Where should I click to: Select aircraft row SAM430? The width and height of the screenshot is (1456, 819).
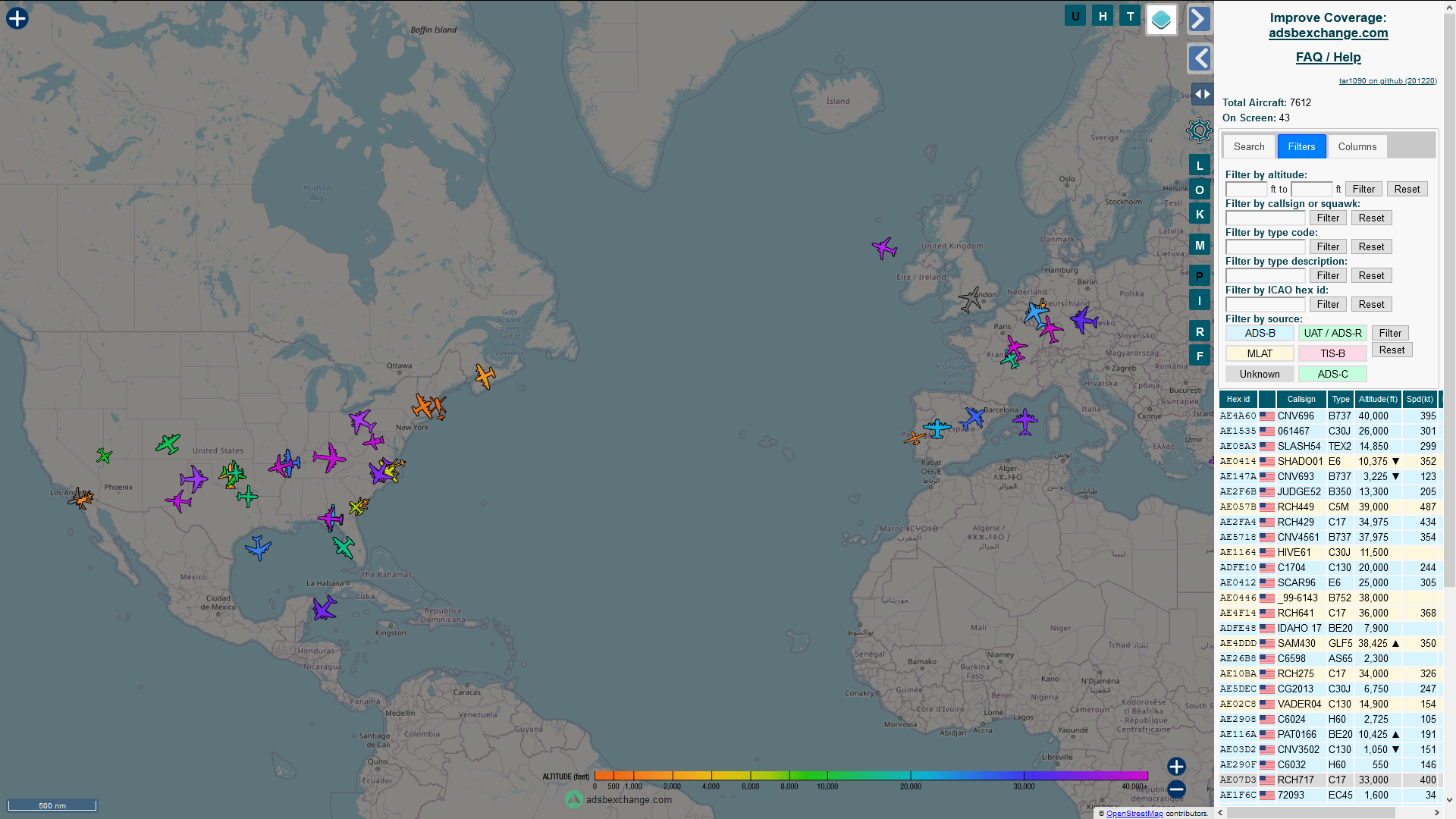pos(1330,643)
